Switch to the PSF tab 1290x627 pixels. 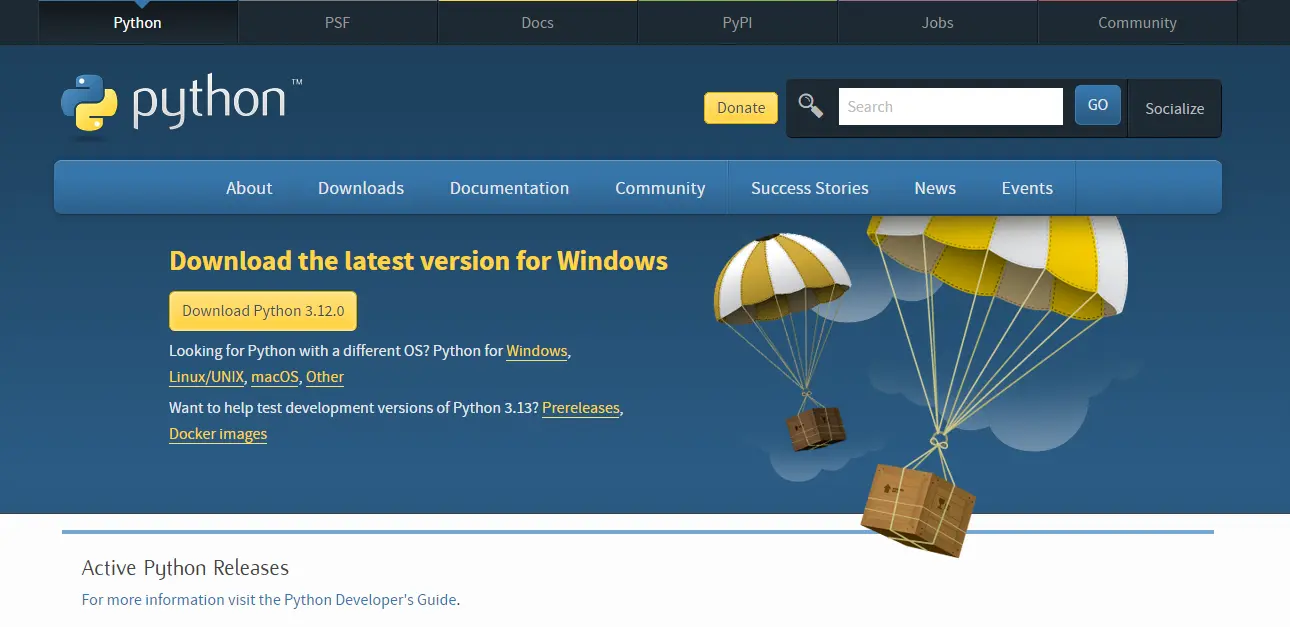point(337,22)
